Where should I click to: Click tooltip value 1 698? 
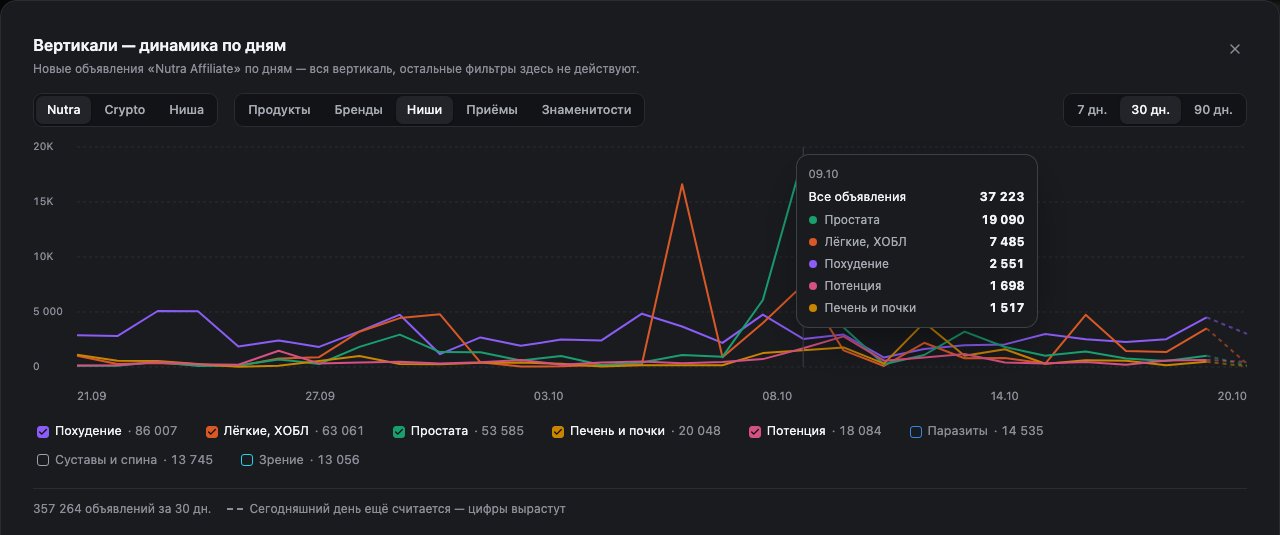coord(1006,286)
